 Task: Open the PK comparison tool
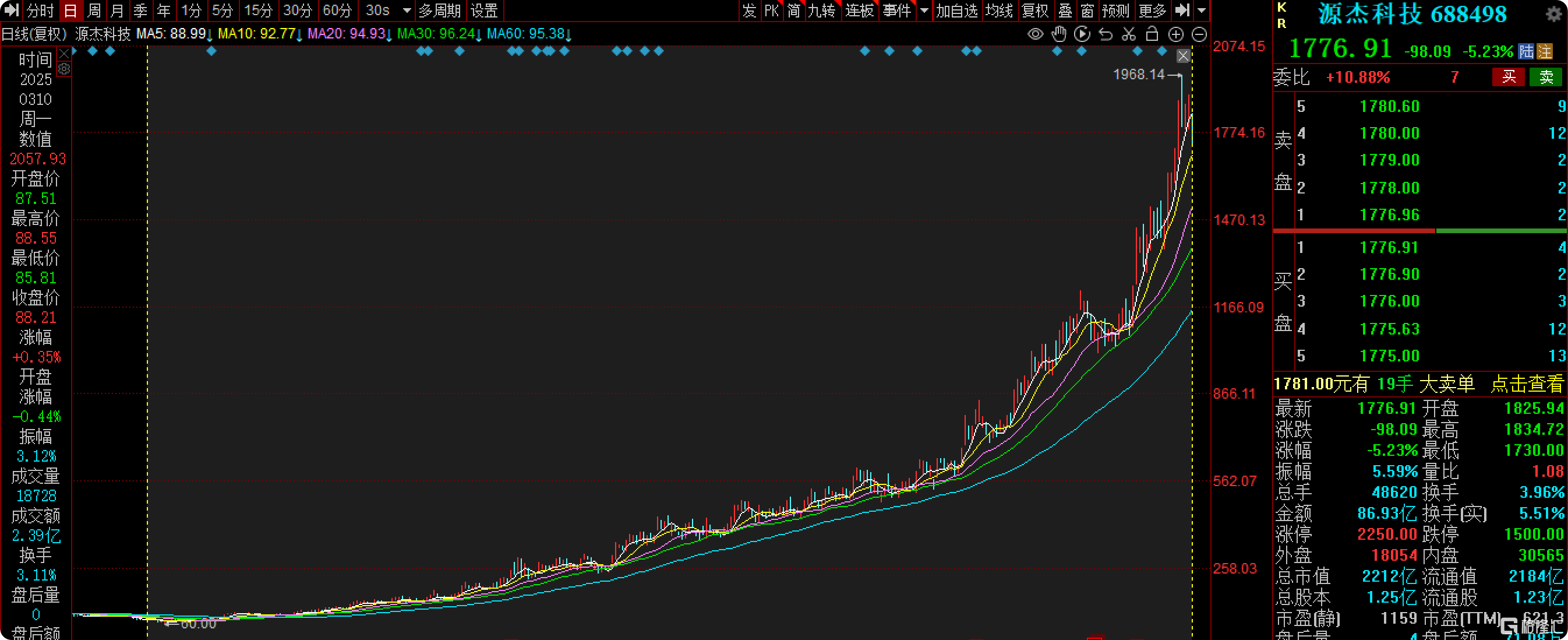pos(771,10)
